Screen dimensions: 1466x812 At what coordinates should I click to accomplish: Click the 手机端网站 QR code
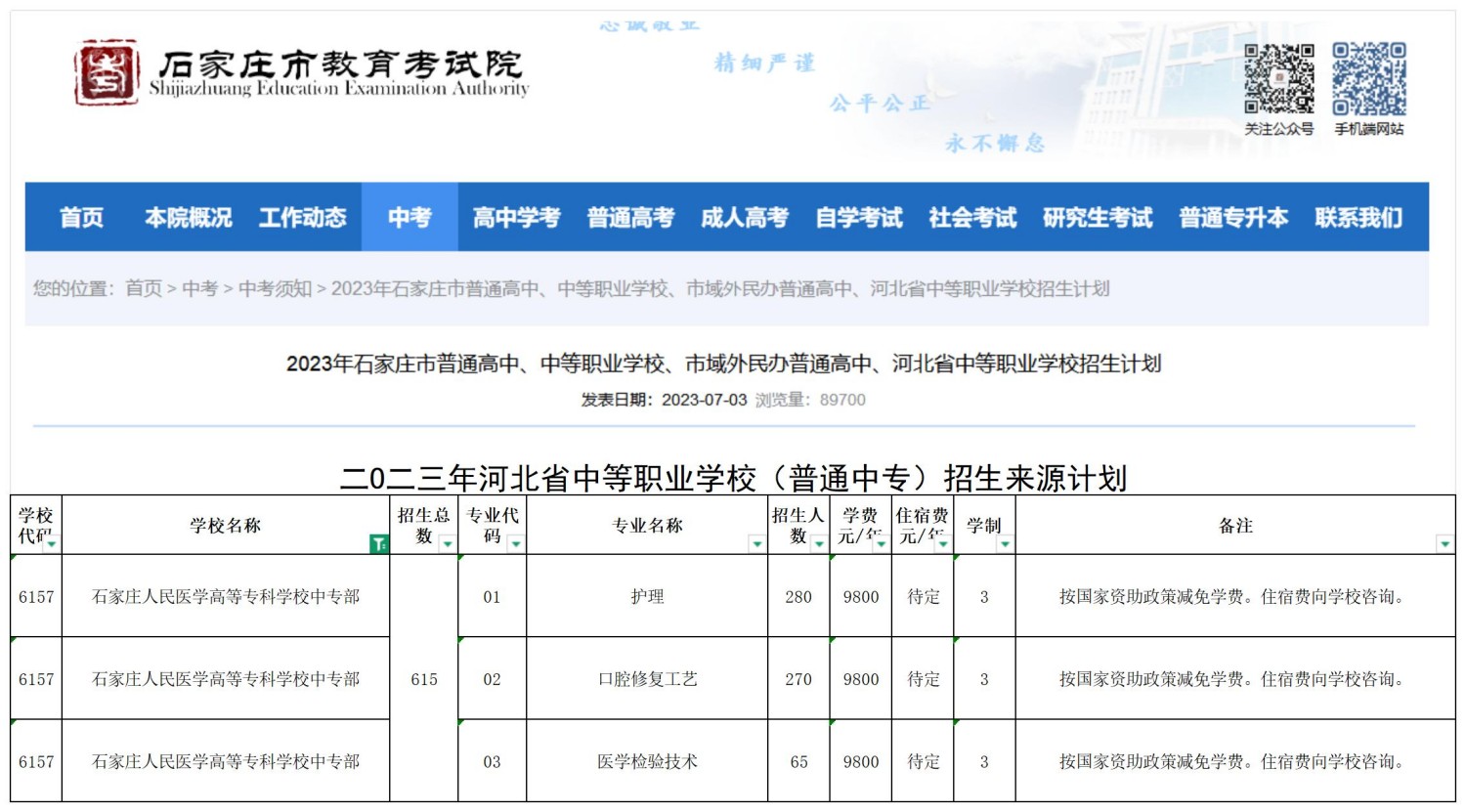coord(1368,79)
